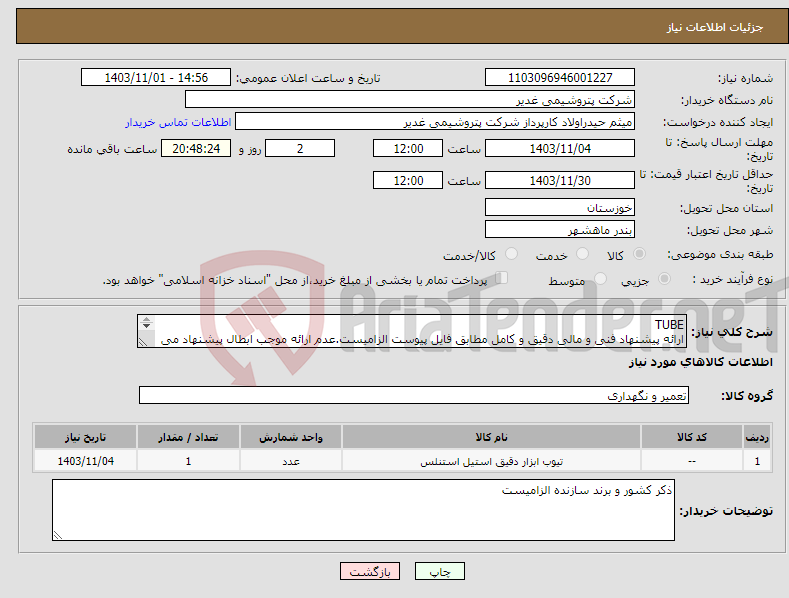Click the general description text area with TUBE
Viewport: 789px width, 598px height.
tap(413, 331)
